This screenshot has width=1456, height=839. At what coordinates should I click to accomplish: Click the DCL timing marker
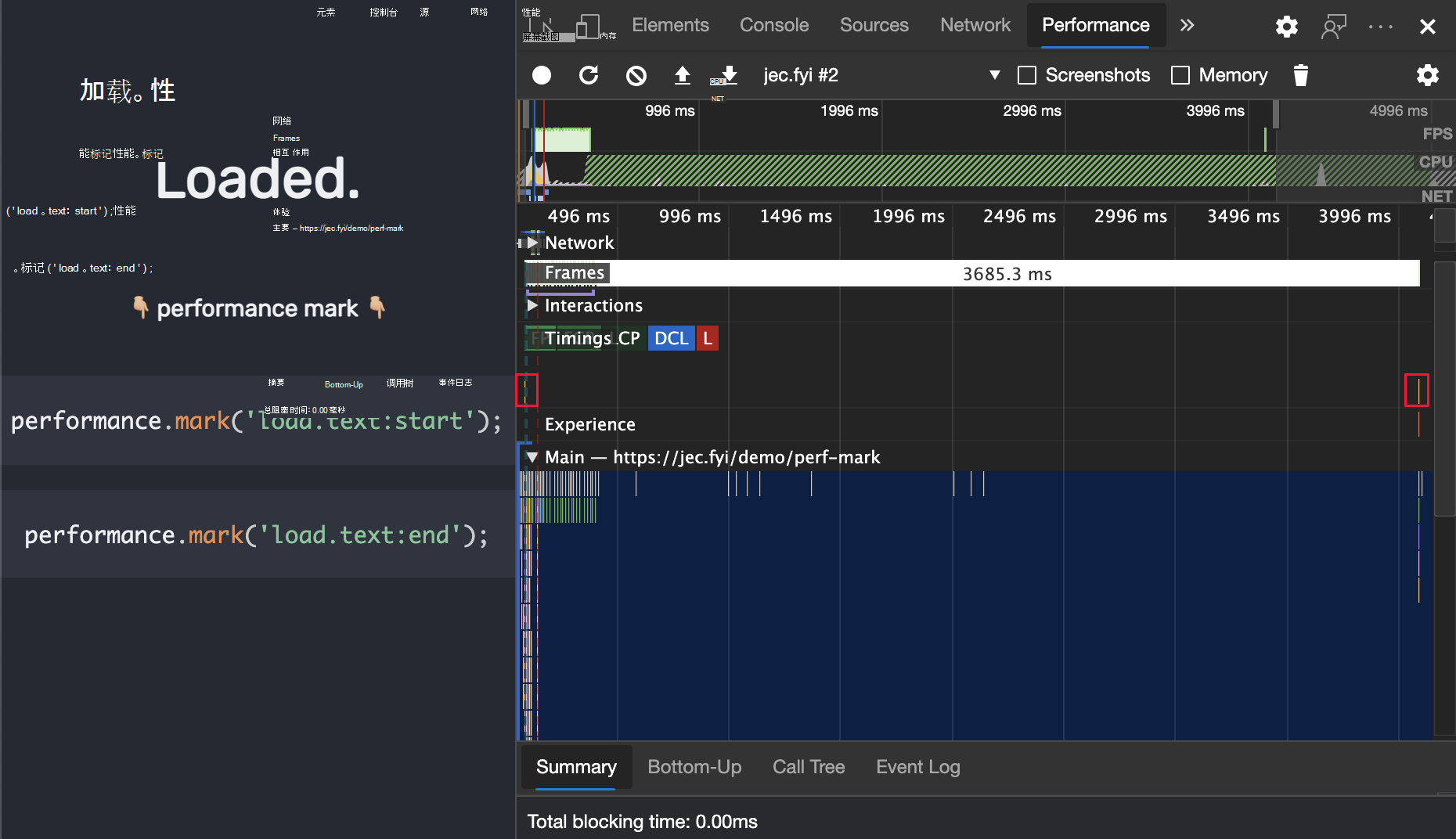click(671, 338)
